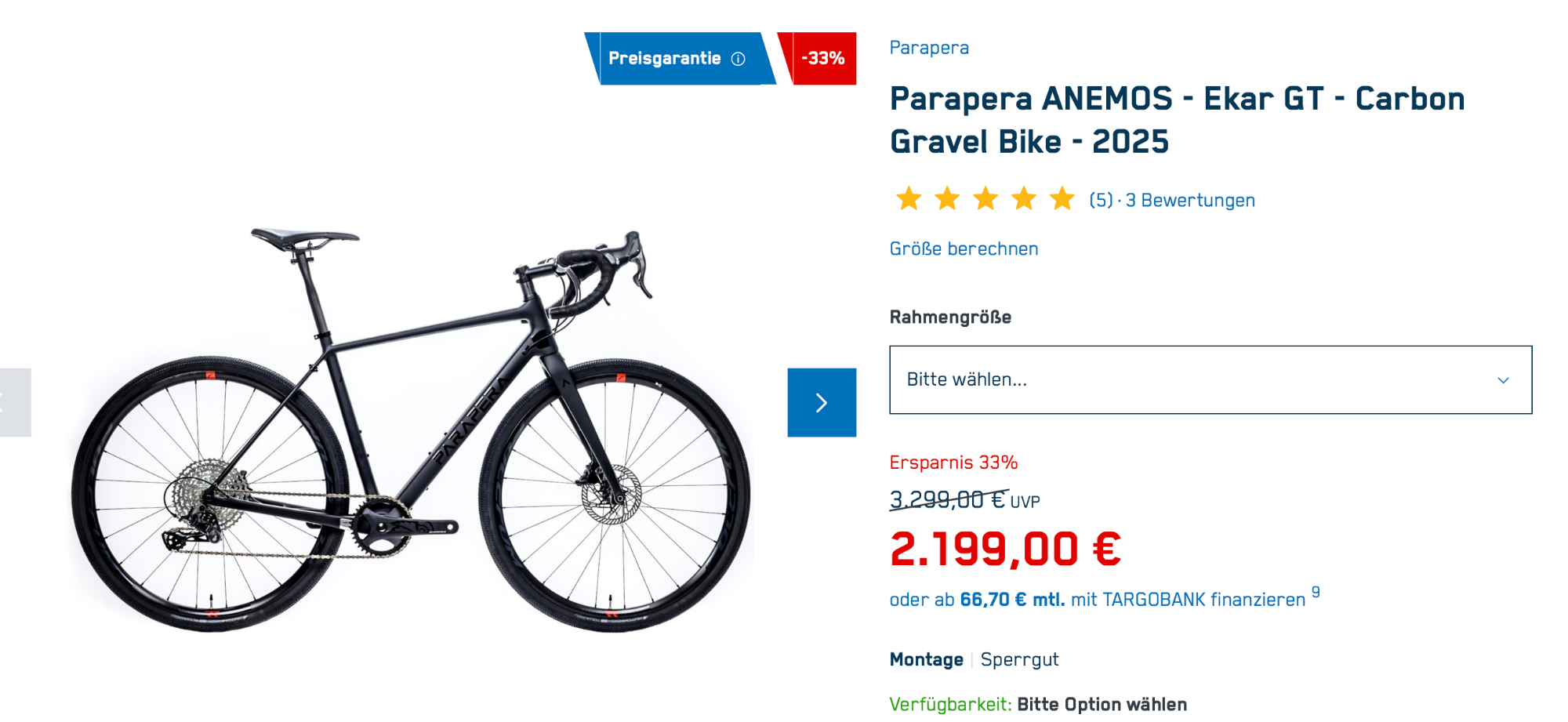Click the product title heading
The width and height of the screenshot is (1568, 722).
1176,120
